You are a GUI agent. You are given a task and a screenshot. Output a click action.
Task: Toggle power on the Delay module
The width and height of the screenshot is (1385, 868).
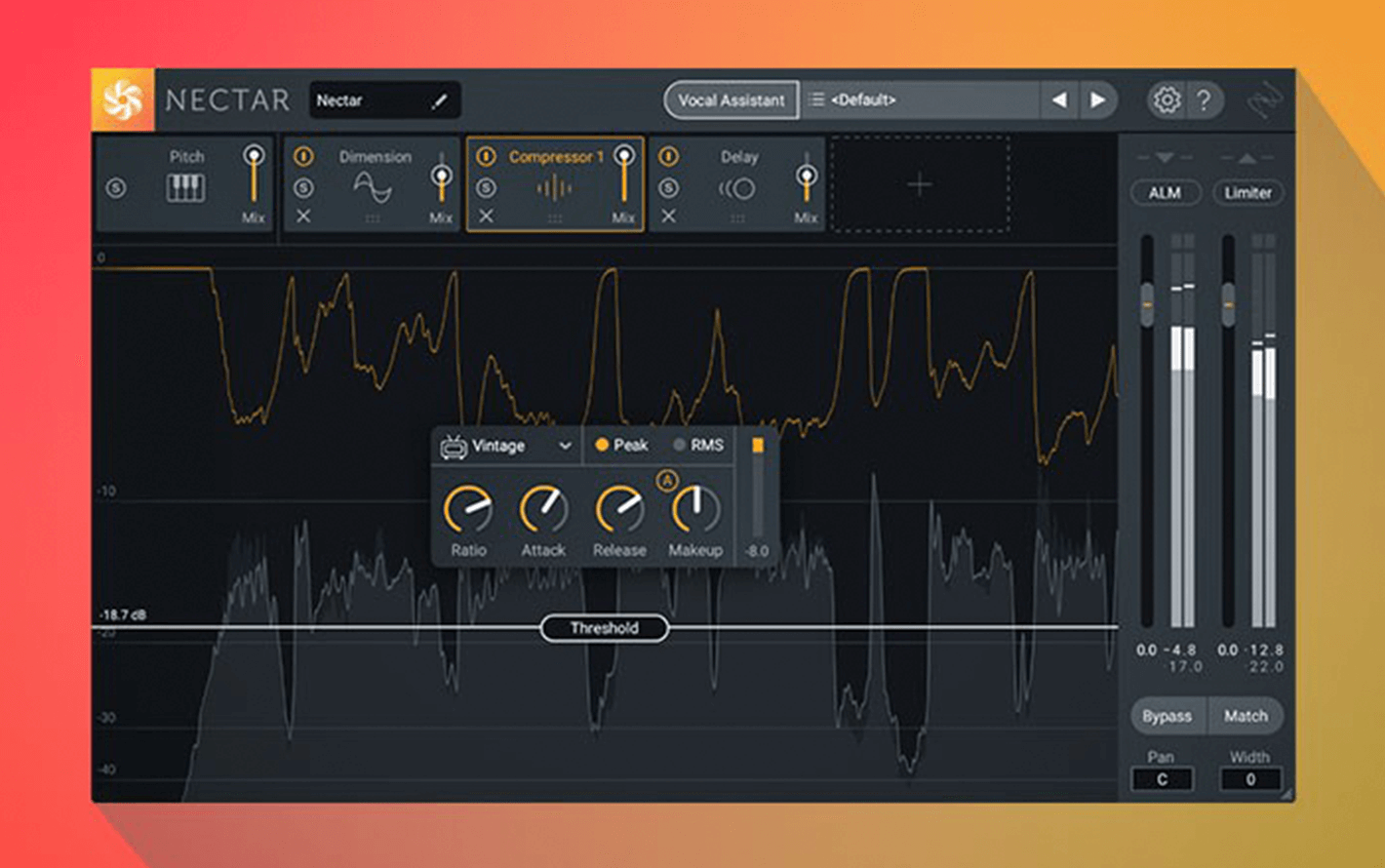(x=668, y=156)
